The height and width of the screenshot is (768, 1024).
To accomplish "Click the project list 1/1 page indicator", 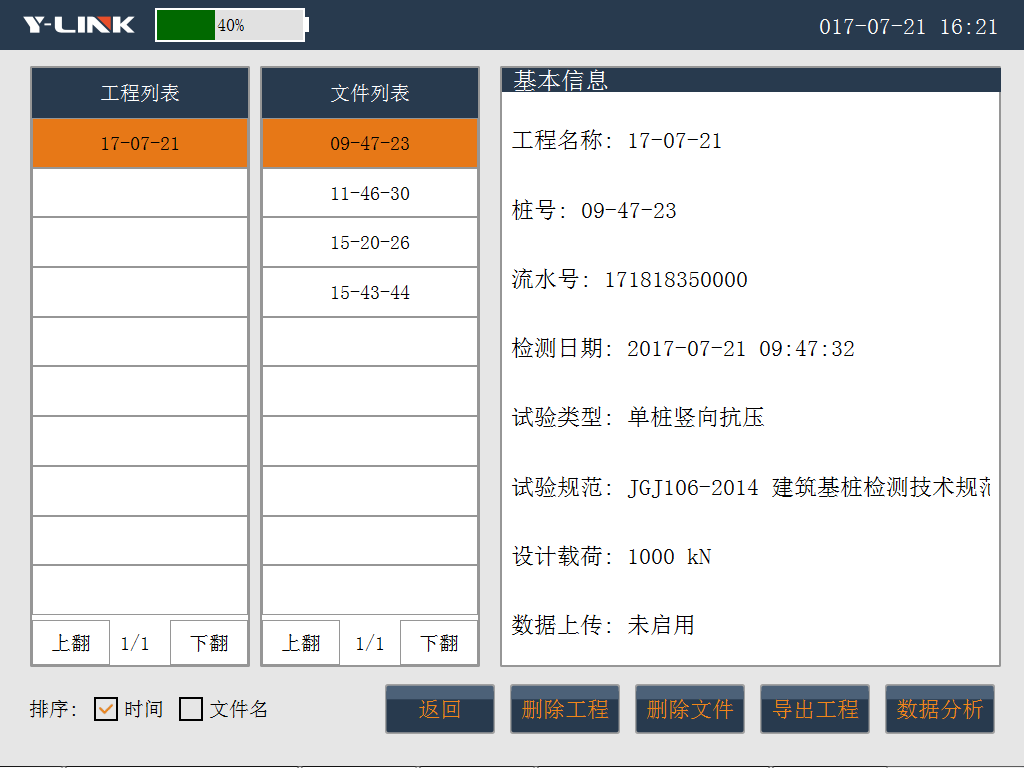I will (x=135, y=644).
